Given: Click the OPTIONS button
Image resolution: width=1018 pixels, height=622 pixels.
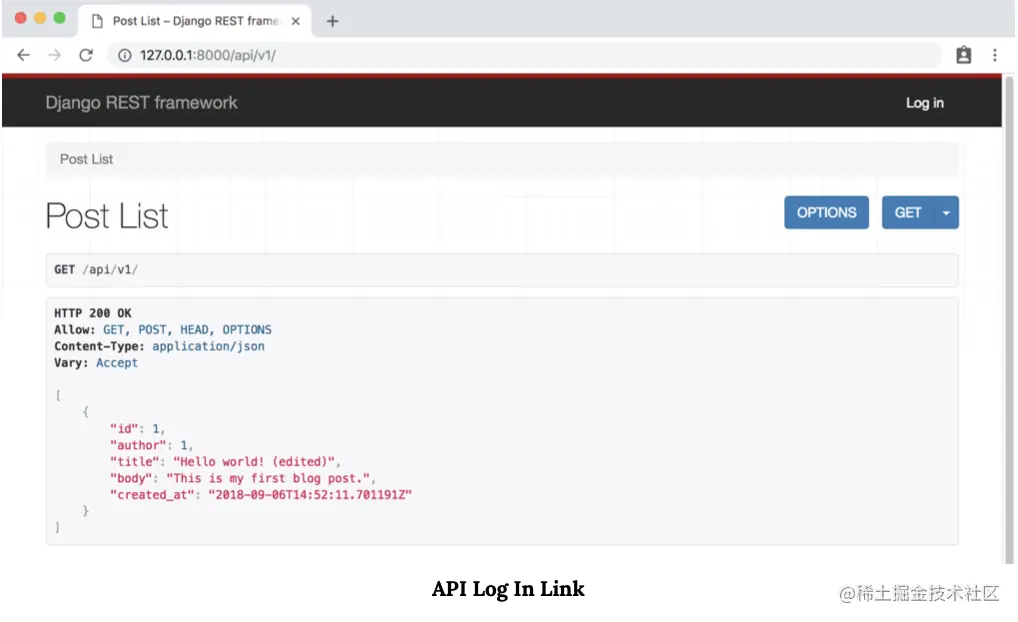Looking at the screenshot, I should [x=826, y=212].
